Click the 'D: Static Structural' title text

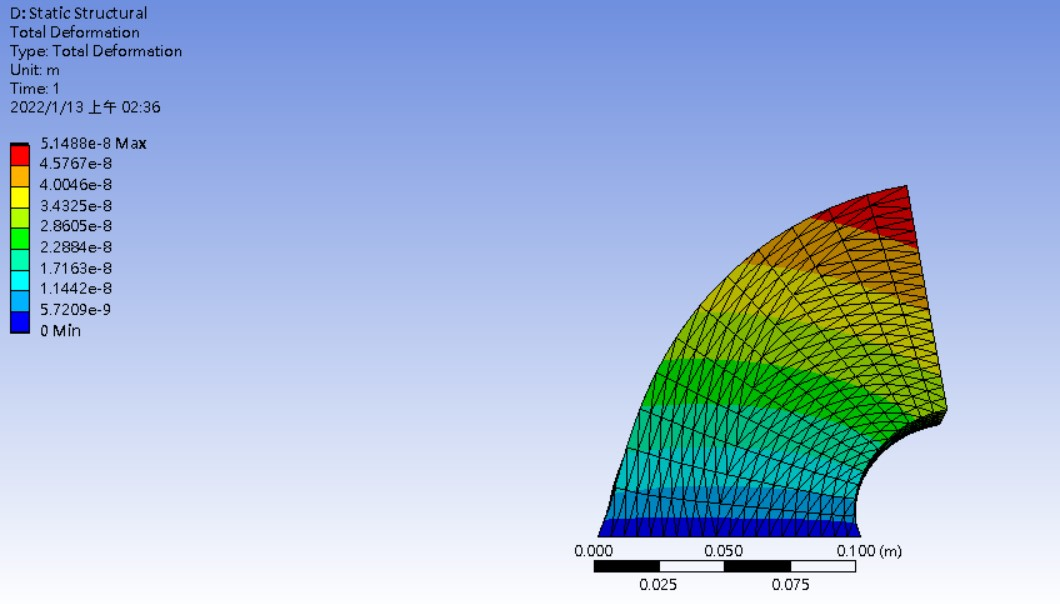pos(78,14)
